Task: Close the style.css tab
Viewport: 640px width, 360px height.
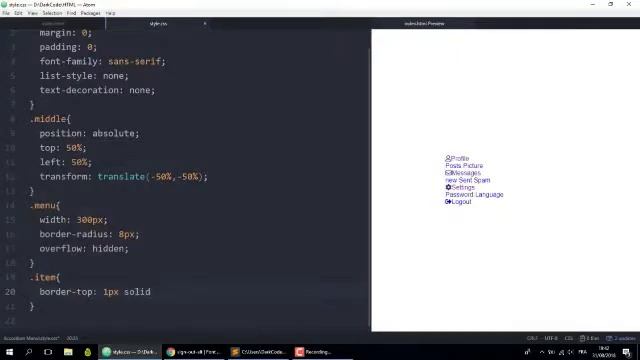Action: click(205, 24)
